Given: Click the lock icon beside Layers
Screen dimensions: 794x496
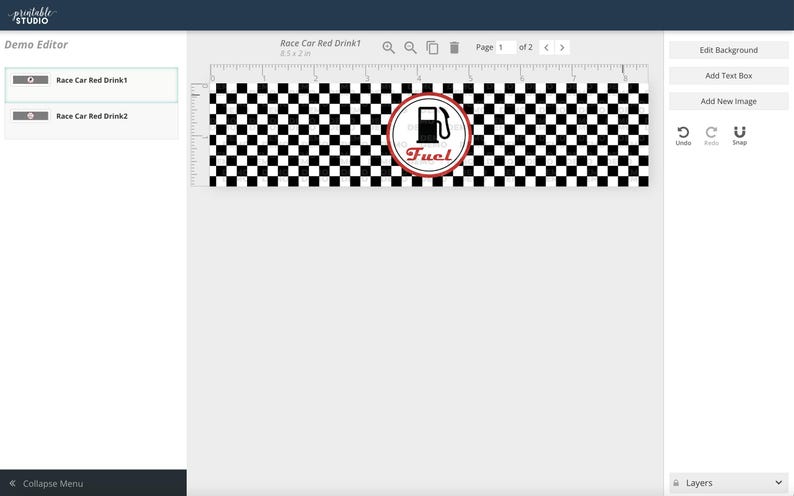Looking at the screenshot, I should (x=676, y=483).
